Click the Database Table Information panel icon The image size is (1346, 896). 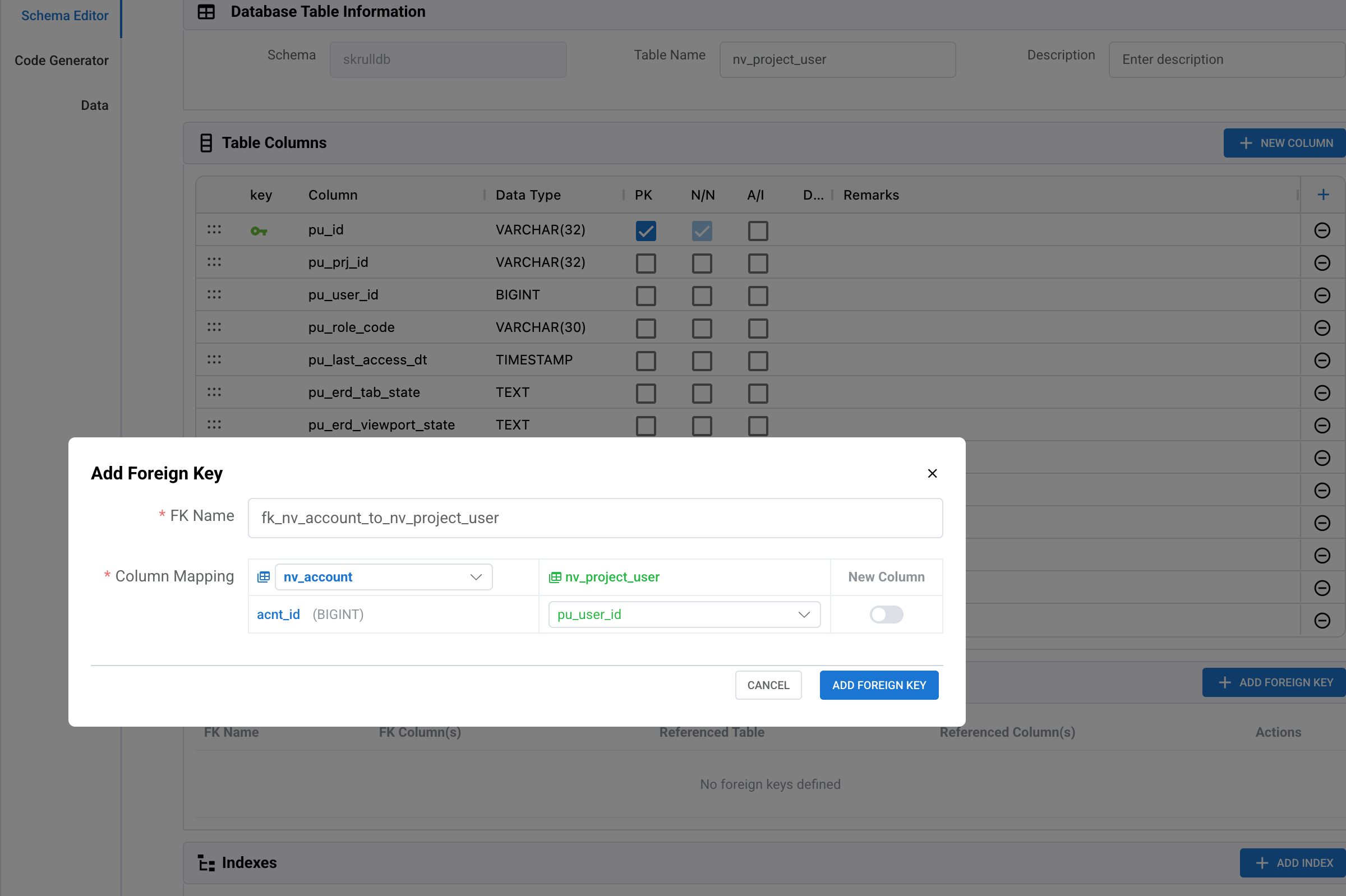point(206,11)
